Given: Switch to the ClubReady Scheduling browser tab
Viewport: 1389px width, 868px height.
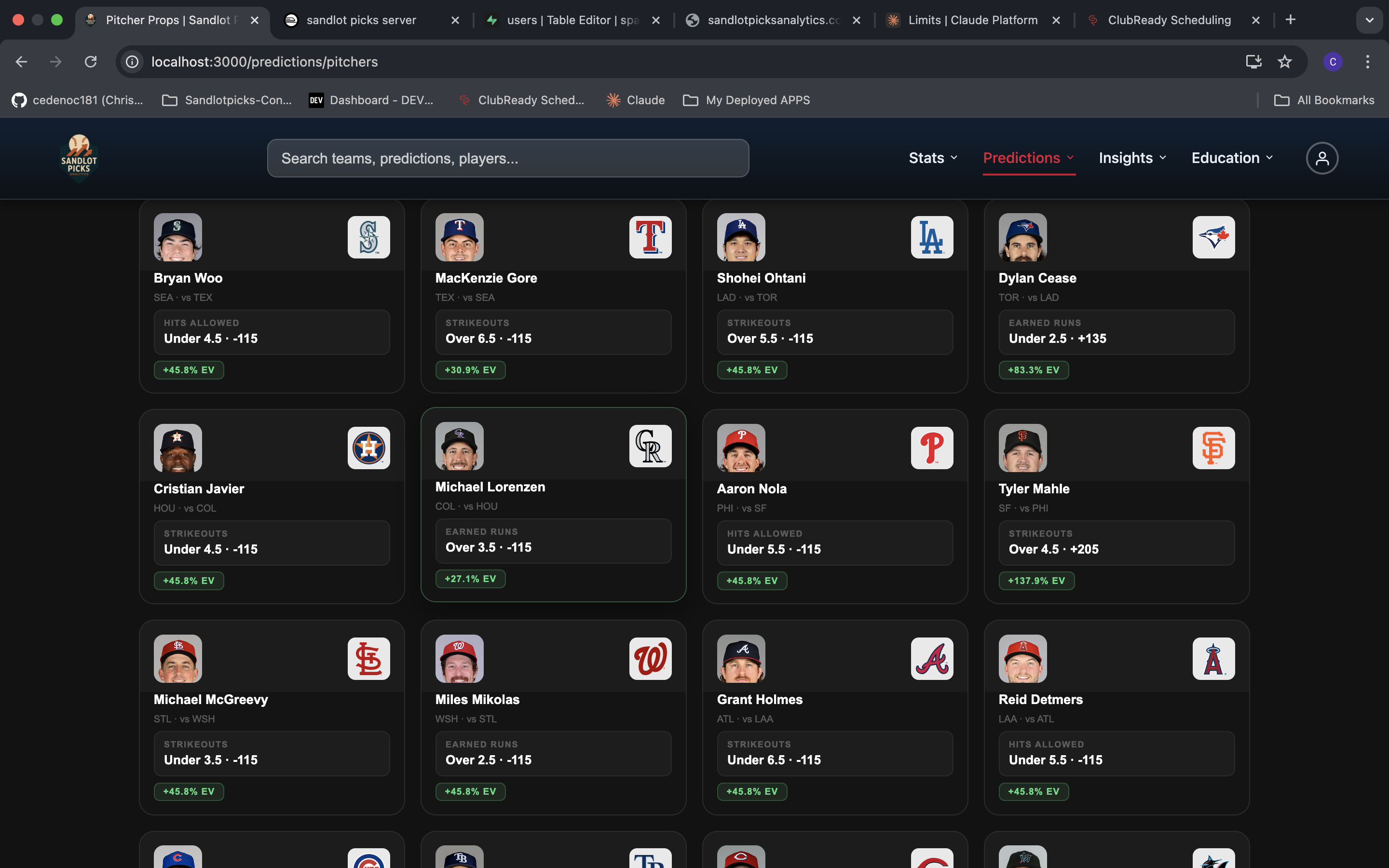Looking at the screenshot, I should tap(1169, 19).
